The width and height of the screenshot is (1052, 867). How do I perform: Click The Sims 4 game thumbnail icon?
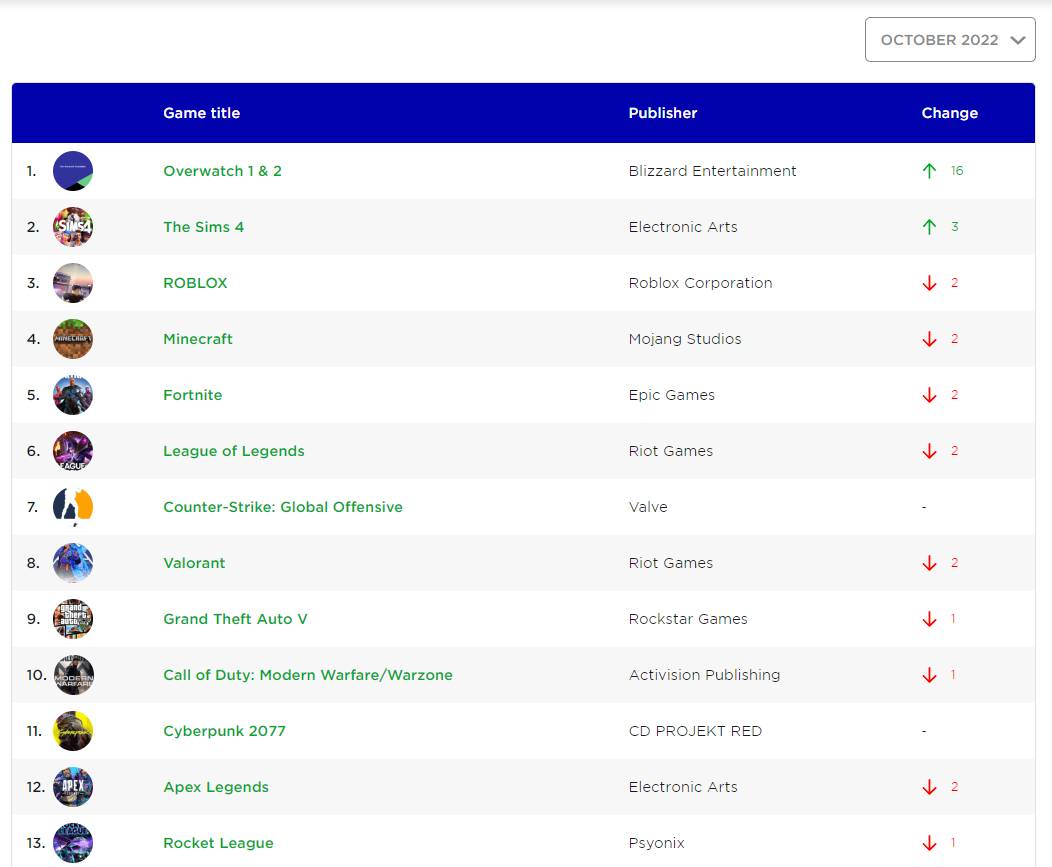coord(73,227)
